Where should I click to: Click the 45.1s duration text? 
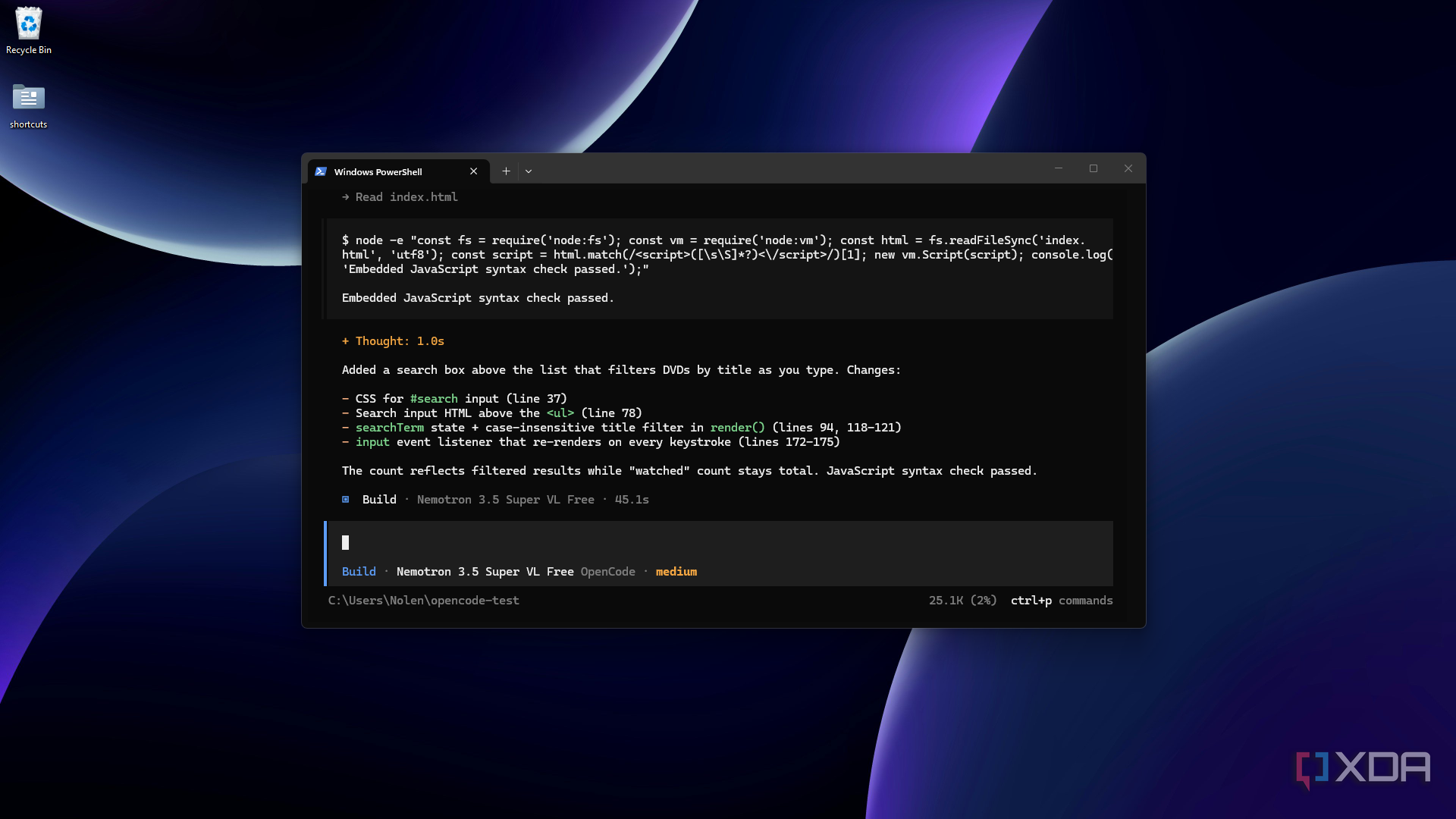632,500
